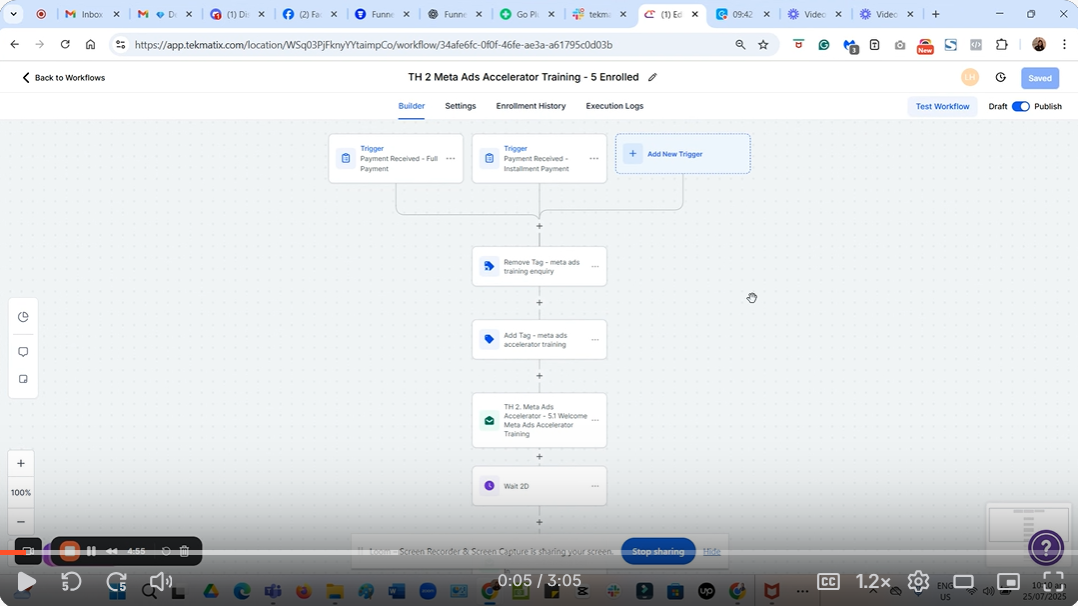
Task: Open the stats clock icon in left sidebar
Action: 23,317
